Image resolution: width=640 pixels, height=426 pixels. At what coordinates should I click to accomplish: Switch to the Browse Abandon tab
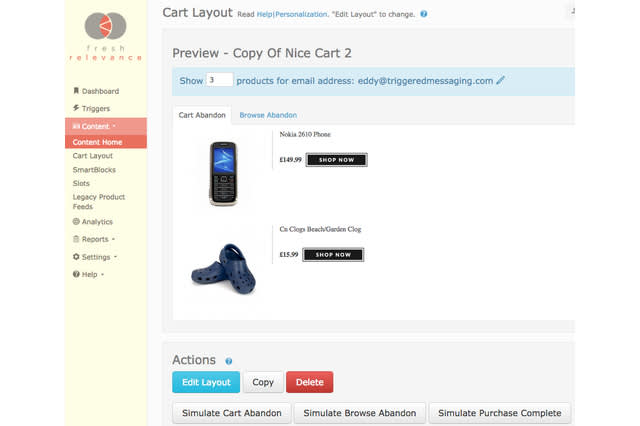tap(268, 116)
